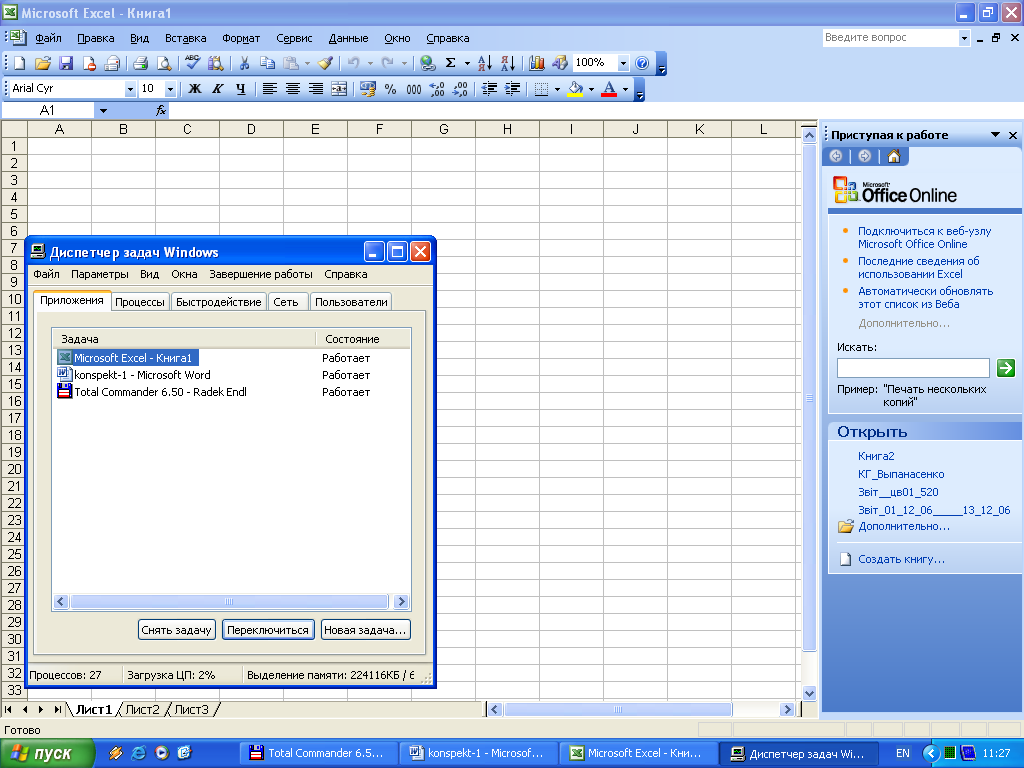Apply percent style to the cell
Screen dimensions: 1024x768
tap(391, 88)
